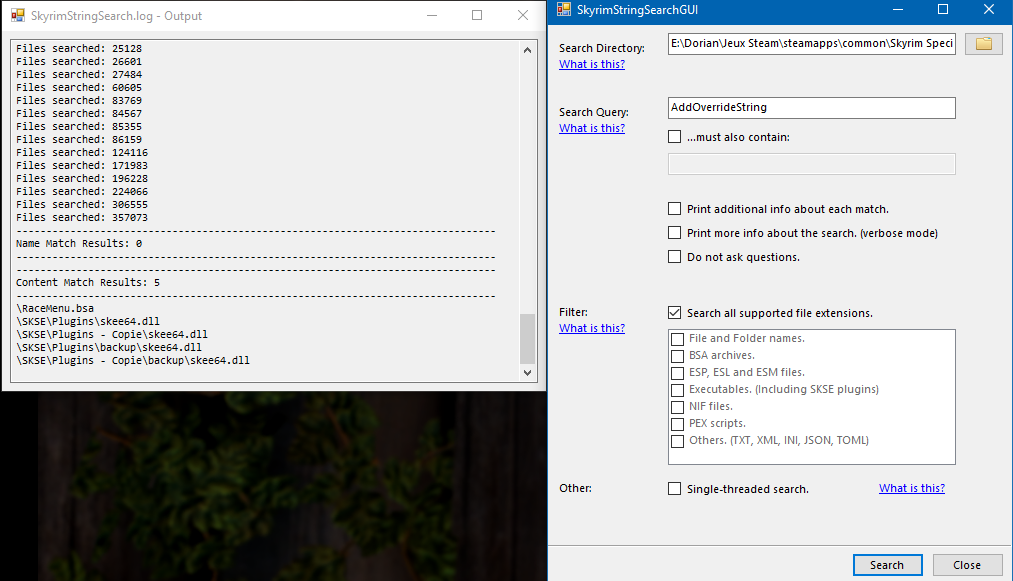
Task: Toggle 'NIF files' filter checkbox
Action: click(677, 407)
